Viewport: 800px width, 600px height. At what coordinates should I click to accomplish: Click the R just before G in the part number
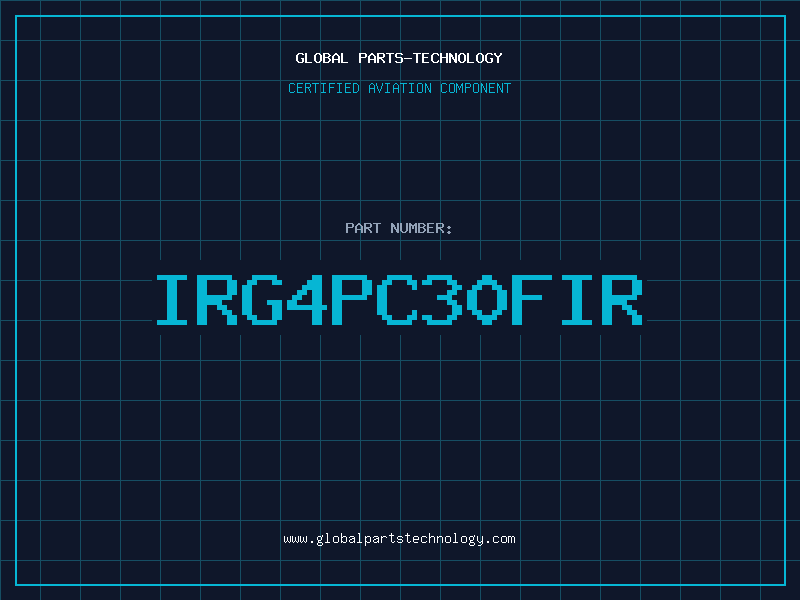217,300
